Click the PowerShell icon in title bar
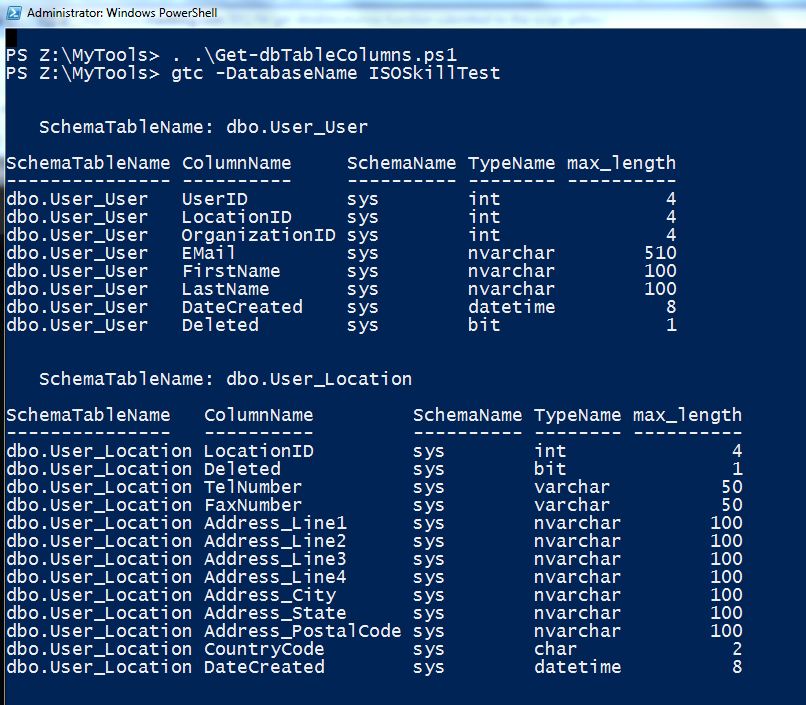806x705 pixels. point(14,12)
